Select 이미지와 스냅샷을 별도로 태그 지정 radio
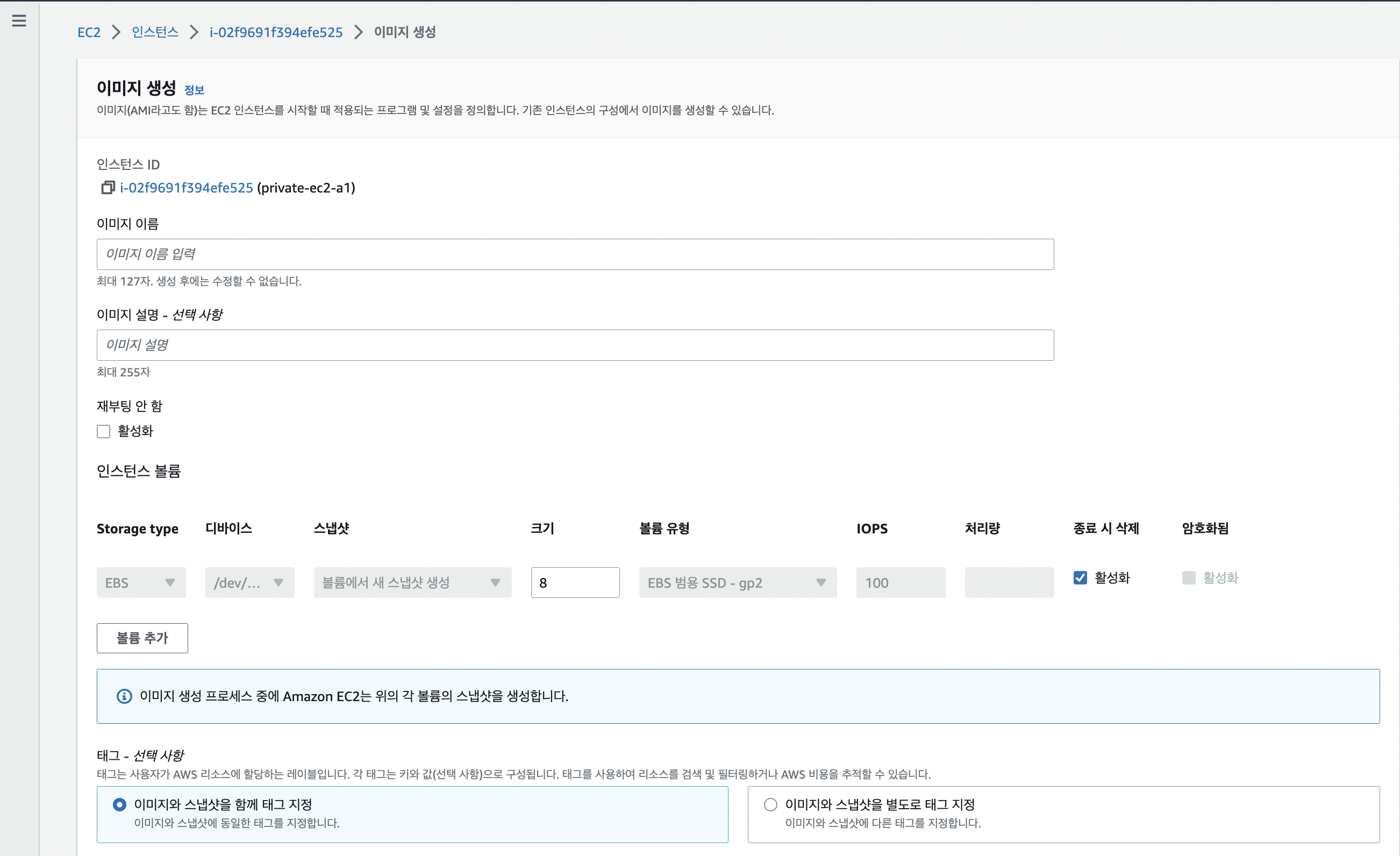1400x856 pixels. click(x=770, y=804)
